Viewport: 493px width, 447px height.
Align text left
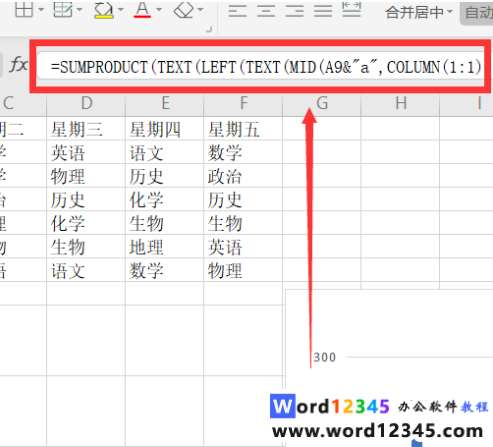coord(237,11)
